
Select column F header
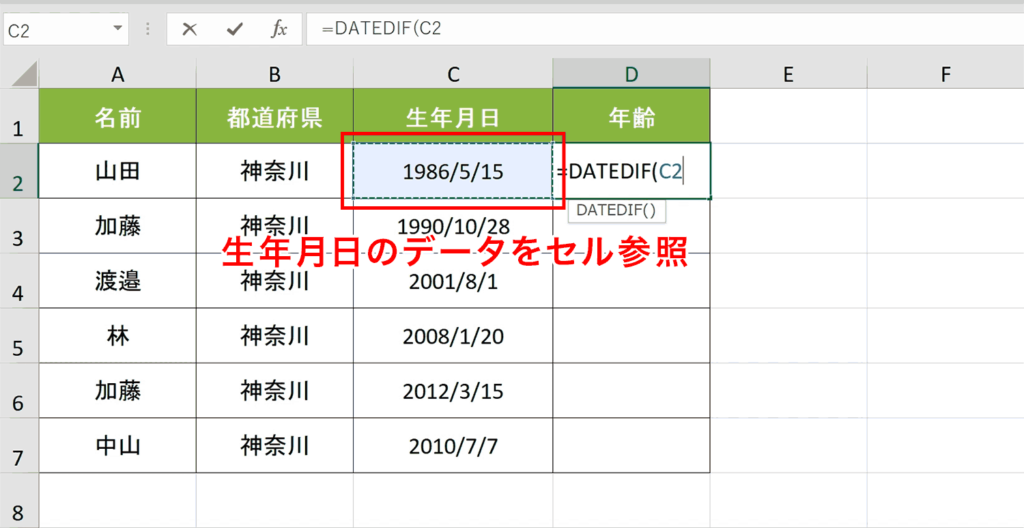pos(946,74)
